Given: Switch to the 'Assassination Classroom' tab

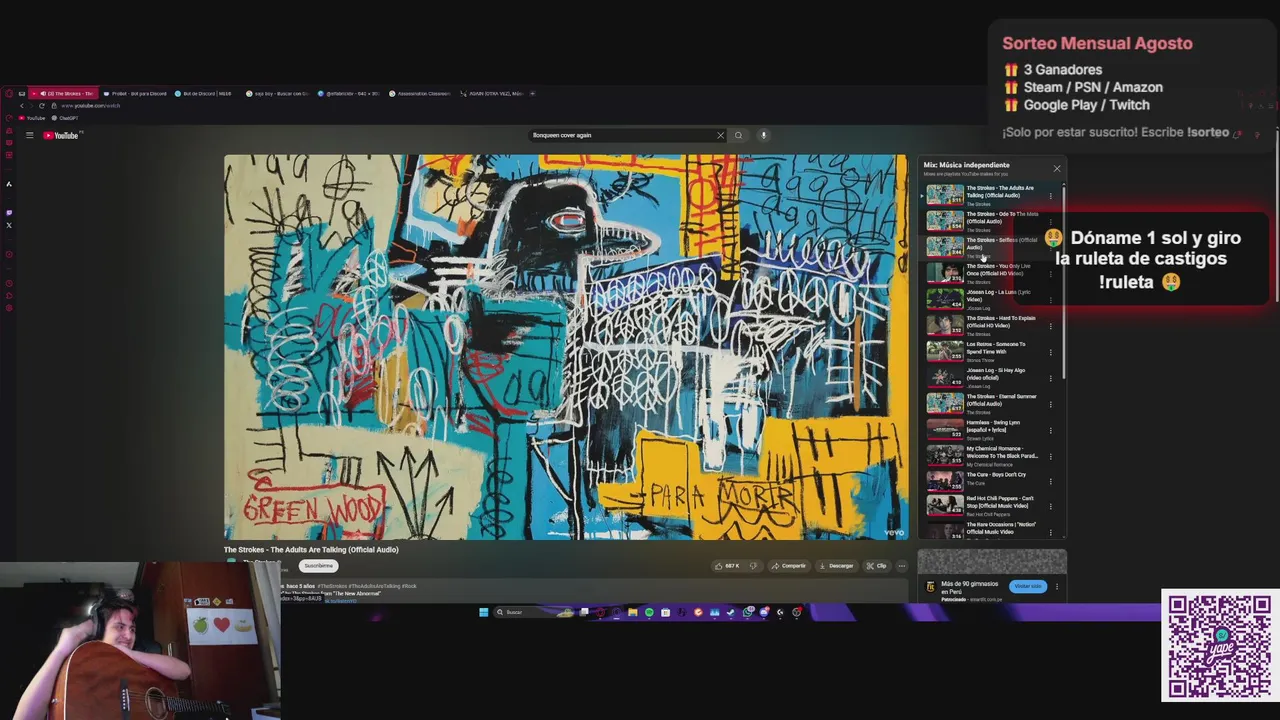Looking at the screenshot, I should 420,93.
